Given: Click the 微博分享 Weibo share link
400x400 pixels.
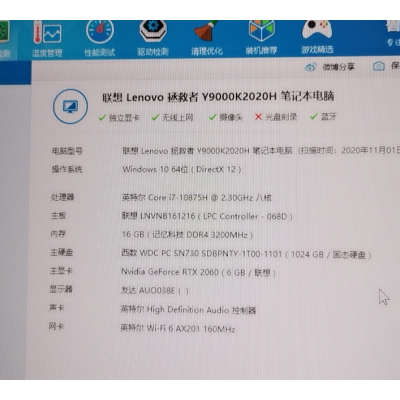Looking at the screenshot, I should pos(338,67).
